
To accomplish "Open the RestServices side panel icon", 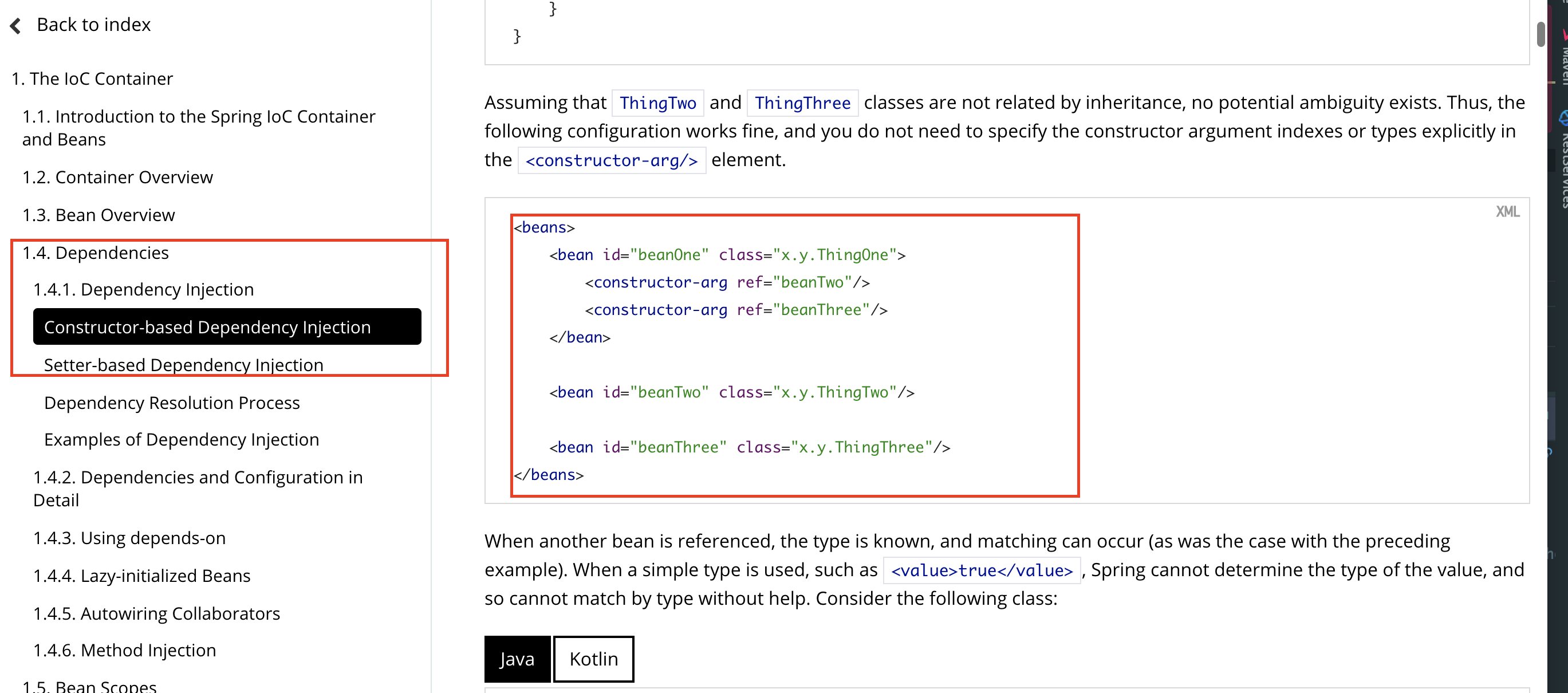I will [1562, 117].
